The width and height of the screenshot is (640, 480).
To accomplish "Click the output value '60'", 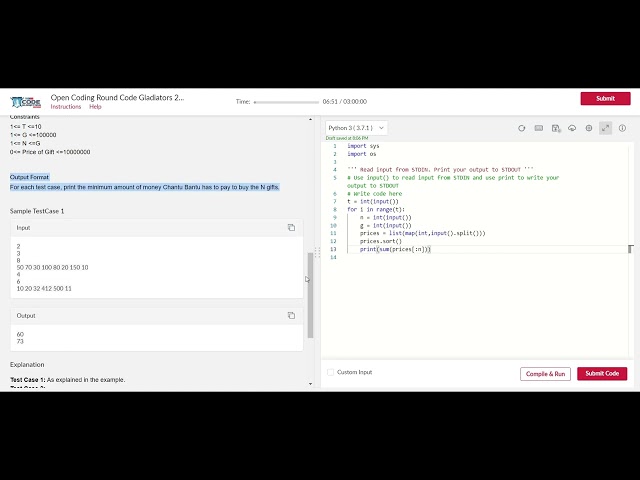I will (x=20, y=334).
